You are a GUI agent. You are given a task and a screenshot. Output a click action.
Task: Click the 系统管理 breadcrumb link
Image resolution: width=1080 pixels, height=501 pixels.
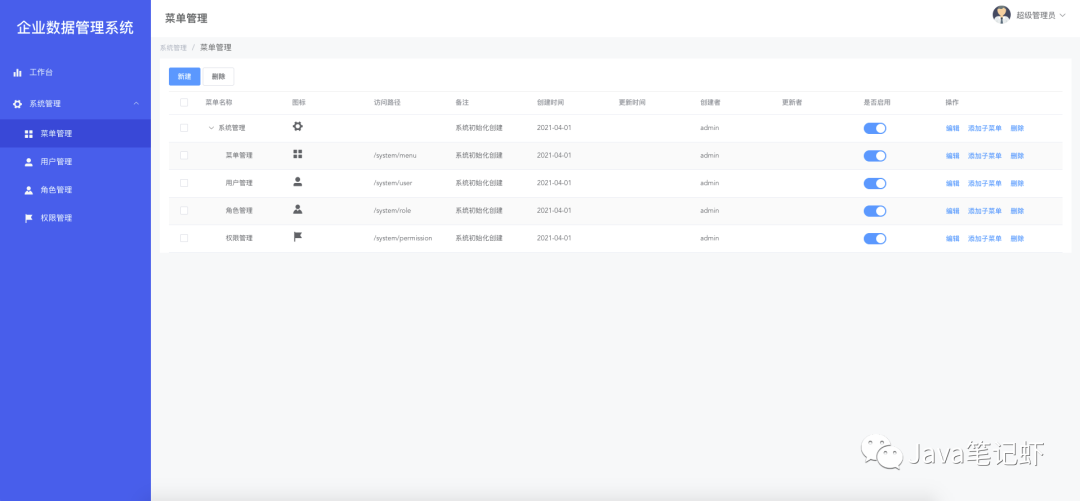click(x=173, y=48)
